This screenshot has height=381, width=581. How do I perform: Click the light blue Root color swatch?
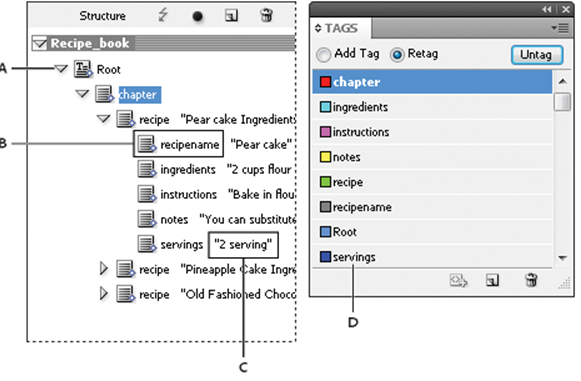coord(325,232)
